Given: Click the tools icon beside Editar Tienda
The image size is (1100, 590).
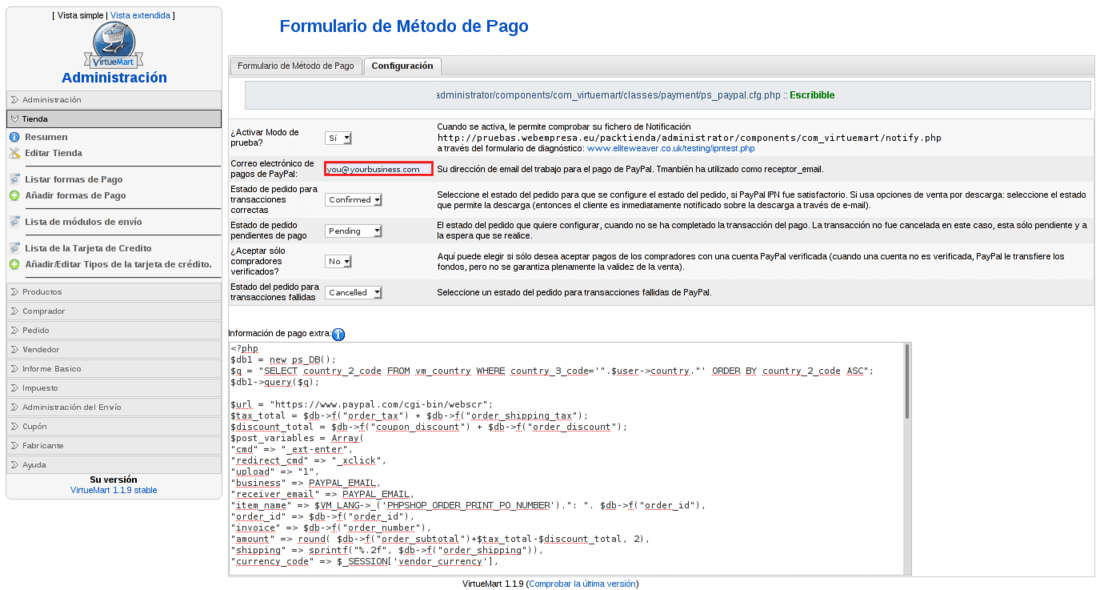Looking at the screenshot, I should point(15,153).
